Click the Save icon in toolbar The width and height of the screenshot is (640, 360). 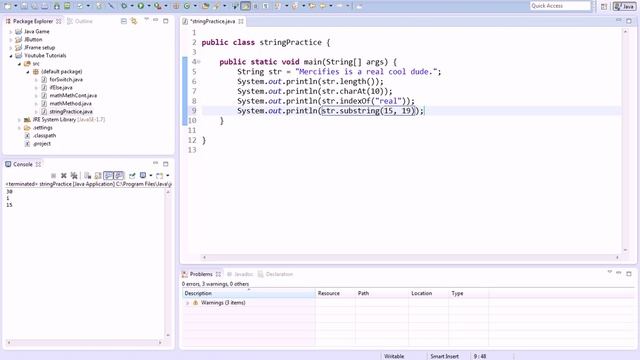(24, 6)
